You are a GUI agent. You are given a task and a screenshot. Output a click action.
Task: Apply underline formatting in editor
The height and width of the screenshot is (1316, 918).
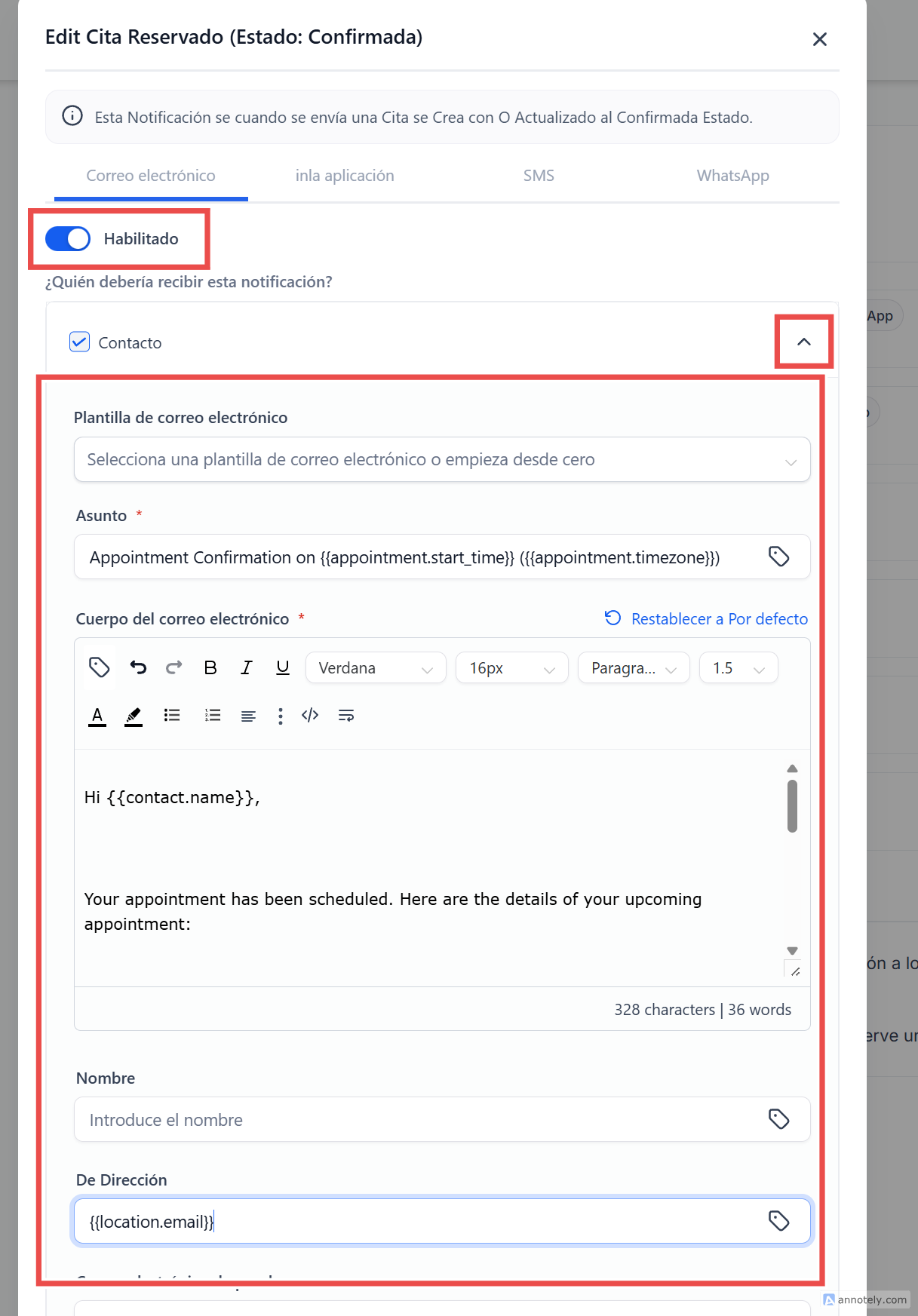coord(283,667)
